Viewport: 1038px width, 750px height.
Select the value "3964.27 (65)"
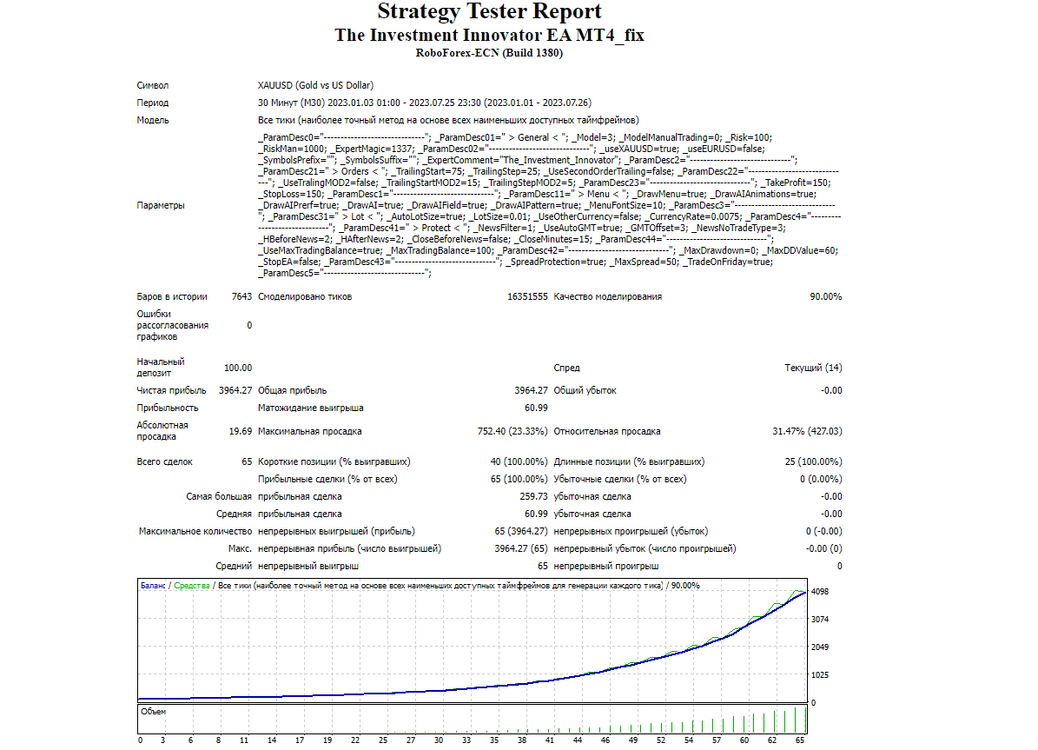521,548
